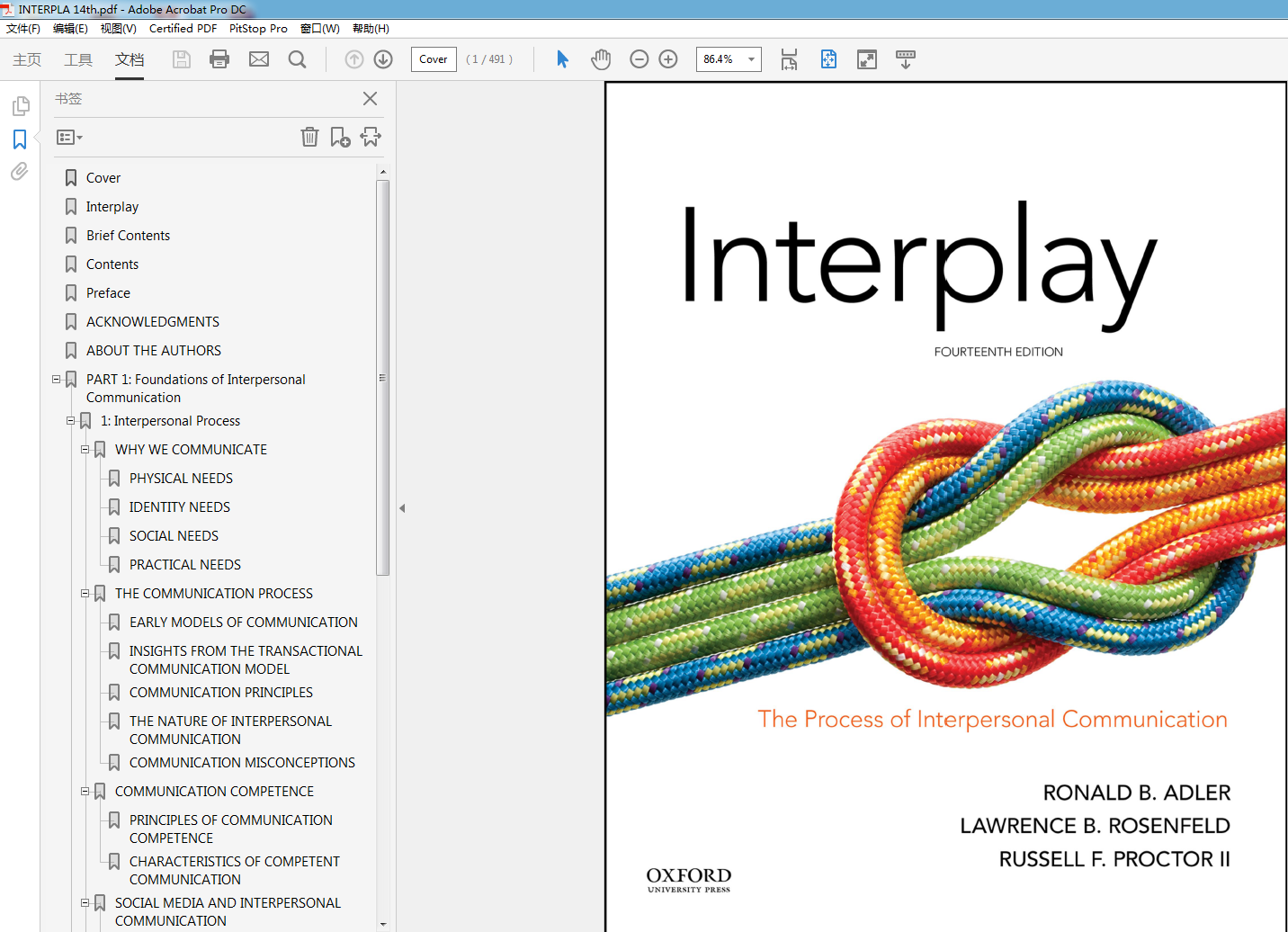Image resolution: width=1288 pixels, height=932 pixels.
Task: Click the Save file icon
Action: [181, 59]
